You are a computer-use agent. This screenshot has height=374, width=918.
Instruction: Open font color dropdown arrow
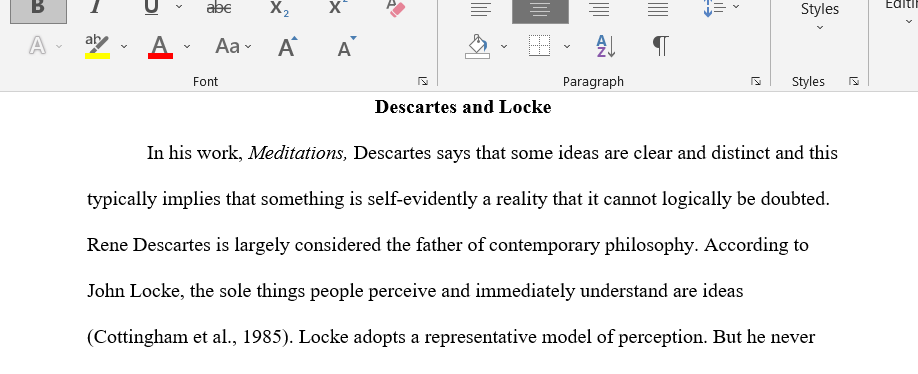coord(187,46)
